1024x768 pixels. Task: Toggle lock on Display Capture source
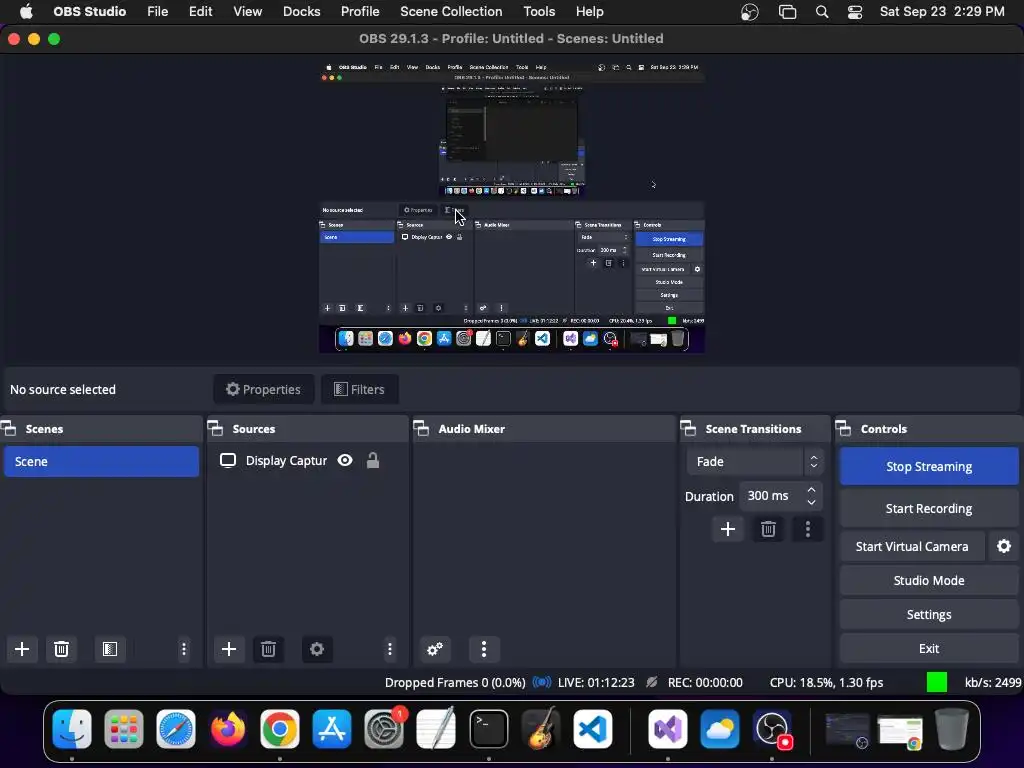pos(373,460)
